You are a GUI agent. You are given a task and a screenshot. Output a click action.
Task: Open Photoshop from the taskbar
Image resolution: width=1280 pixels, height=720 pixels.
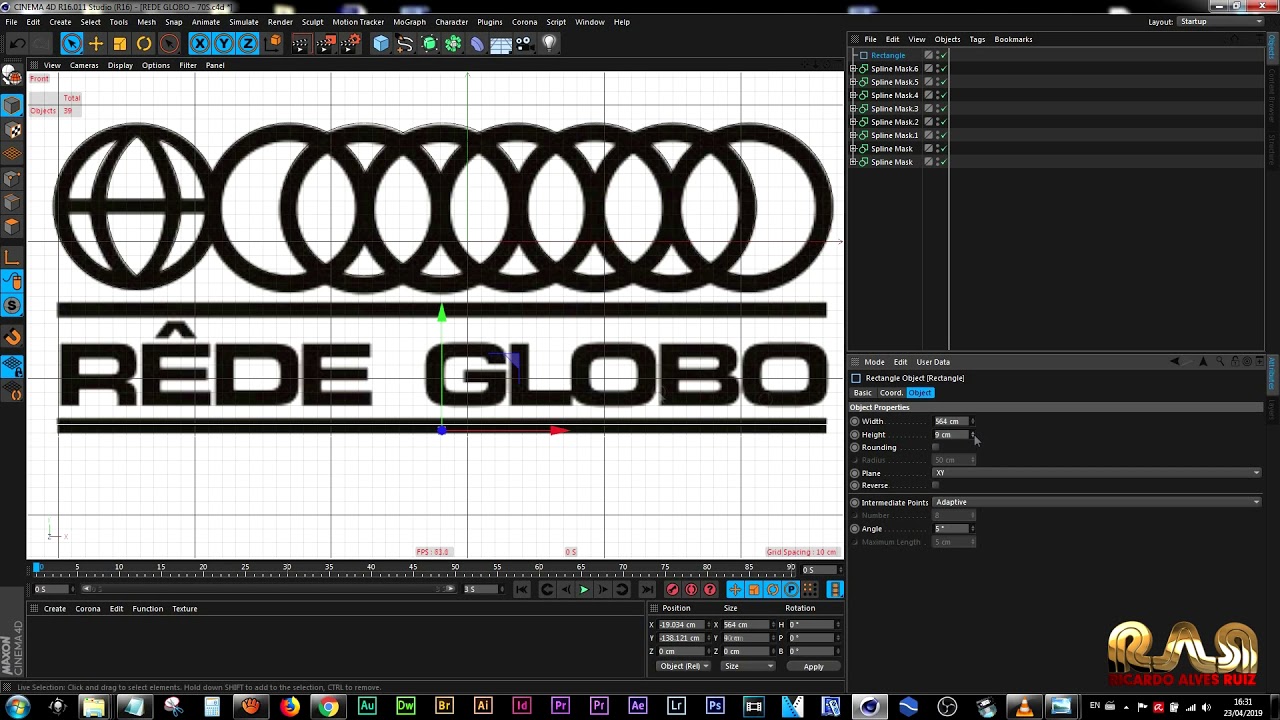coord(715,707)
